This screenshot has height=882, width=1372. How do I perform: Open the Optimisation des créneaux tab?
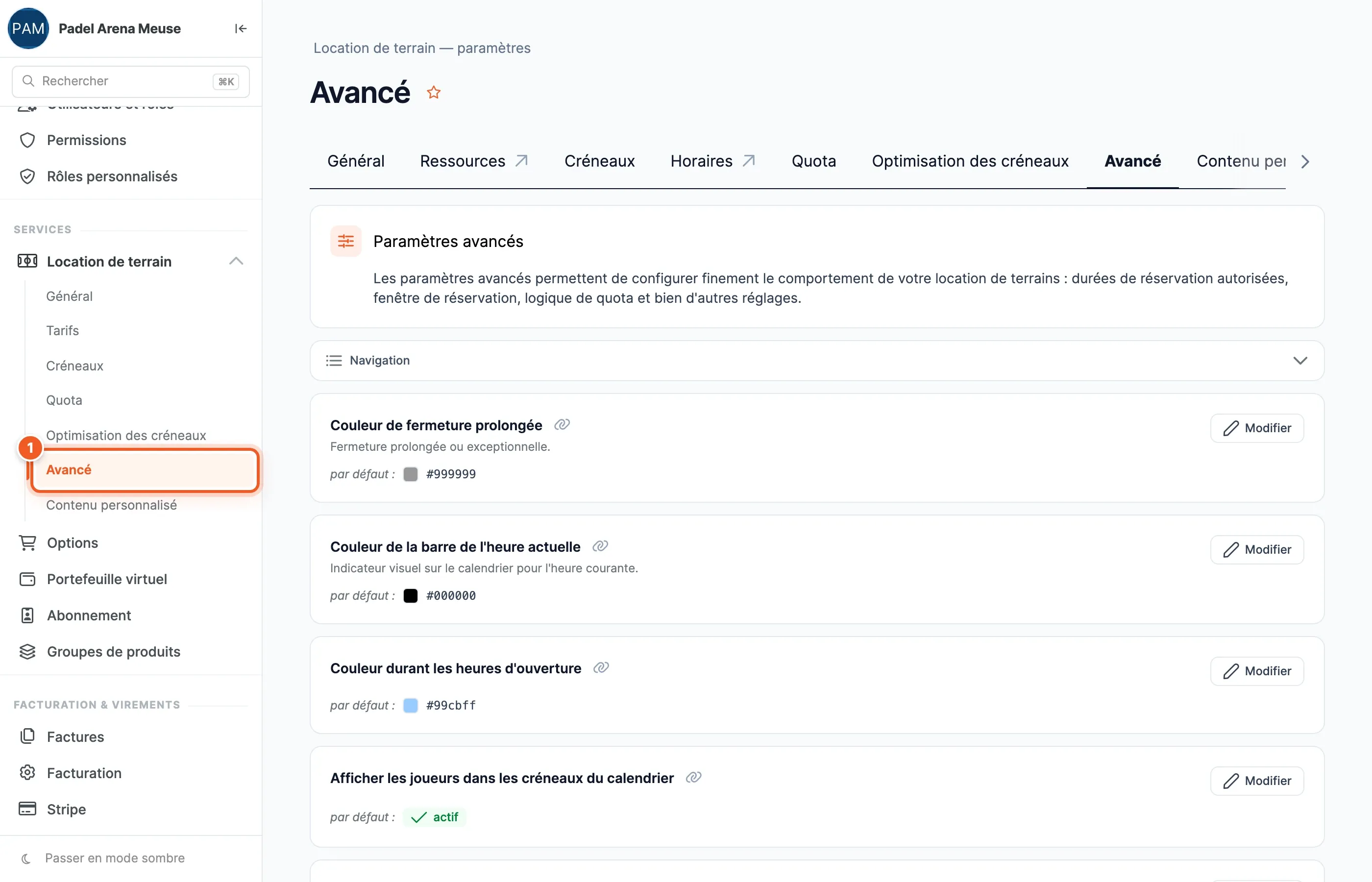970,161
